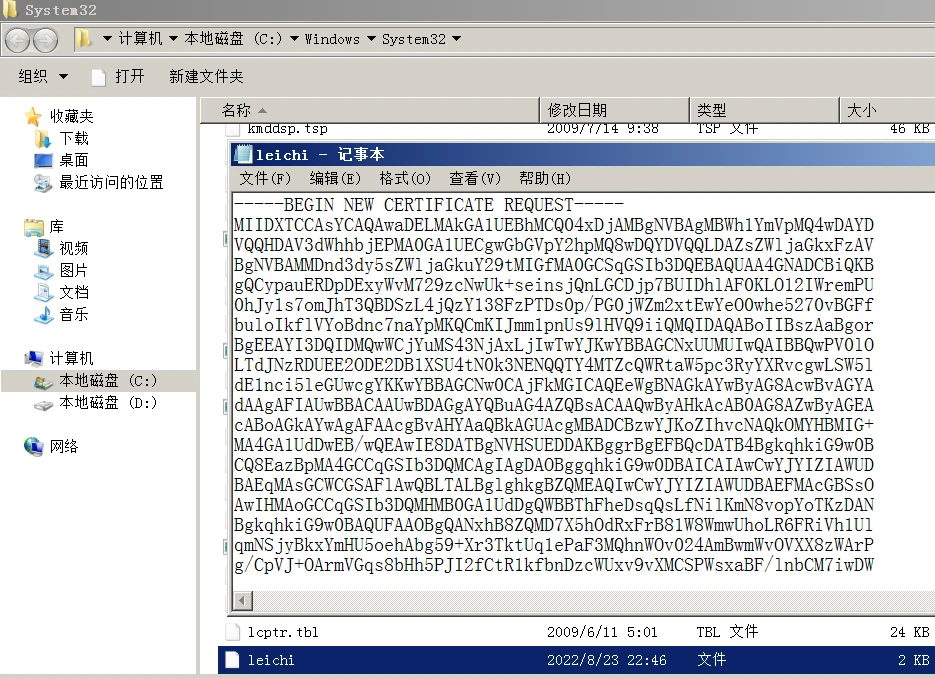Click the 收藏夹 favorites heading
The width and height of the screenshot is (935, 678).
(72, 116)
